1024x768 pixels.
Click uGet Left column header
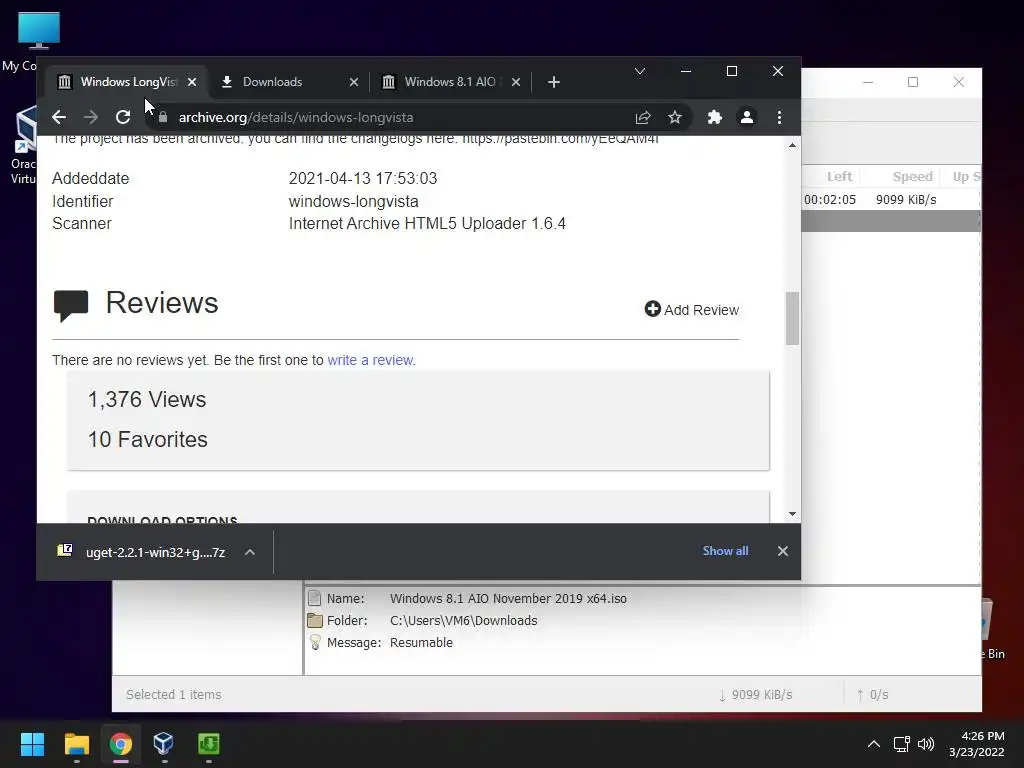coord(839,176)
